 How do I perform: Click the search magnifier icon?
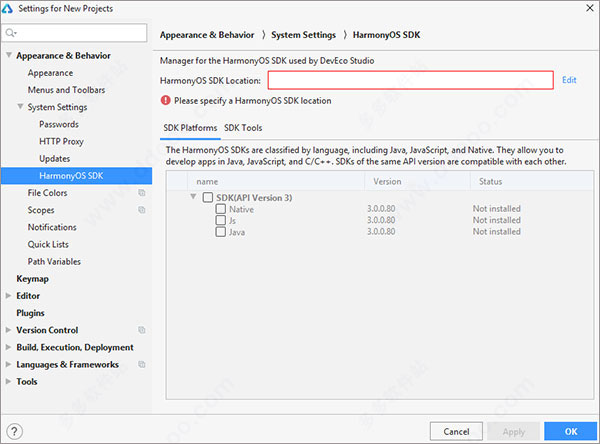click(x=11, y=33)
